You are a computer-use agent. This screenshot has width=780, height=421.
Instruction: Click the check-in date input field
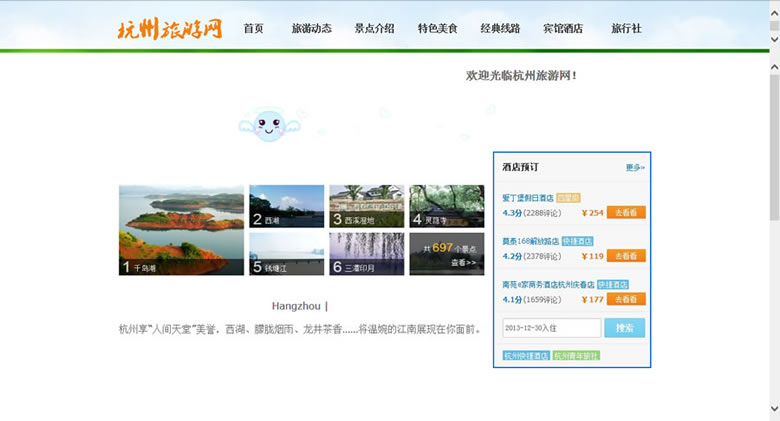click(x=551, y=328)
